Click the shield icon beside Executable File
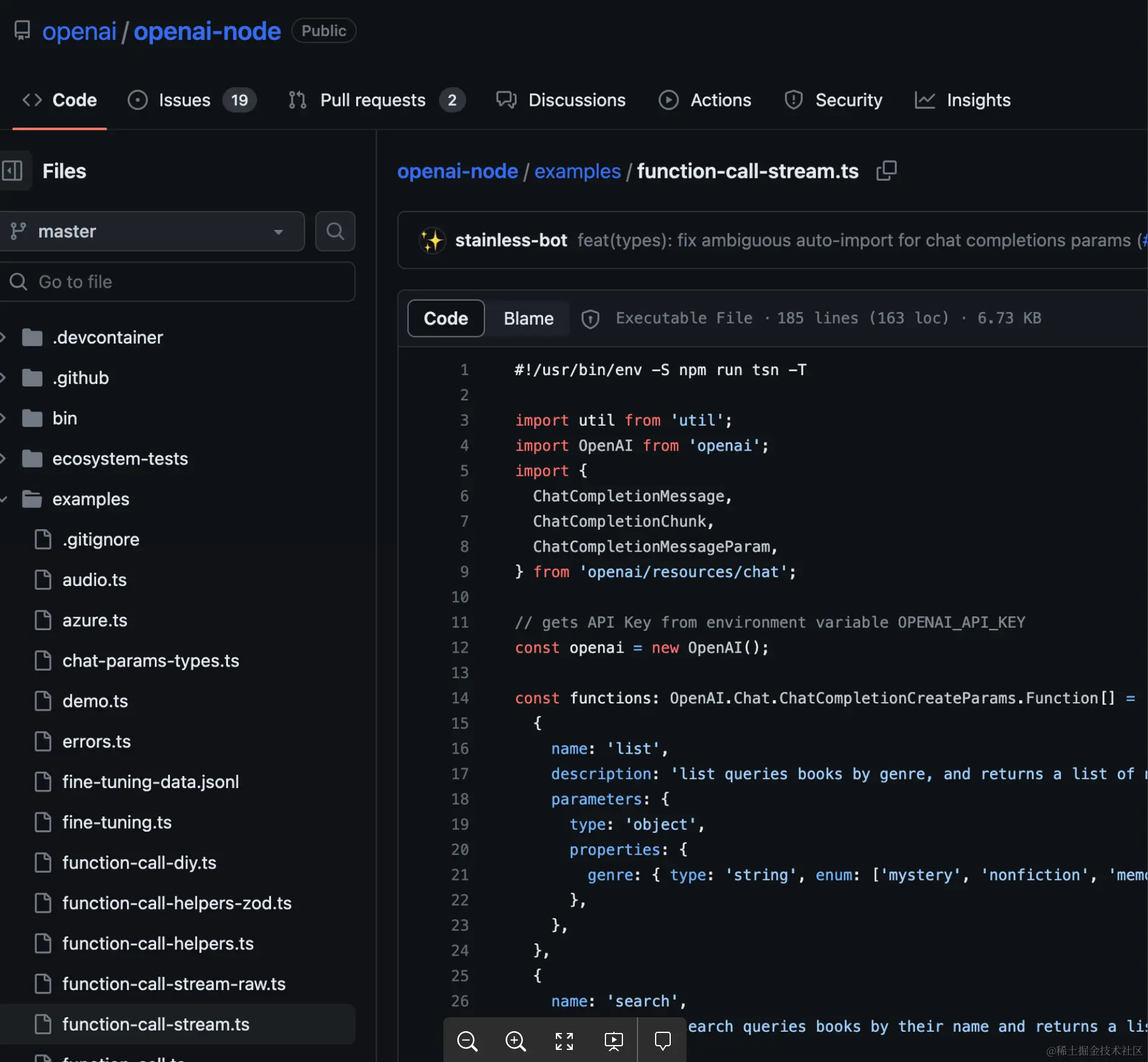The width and height of the screenshot is (1148, 1062). (590, 319)
